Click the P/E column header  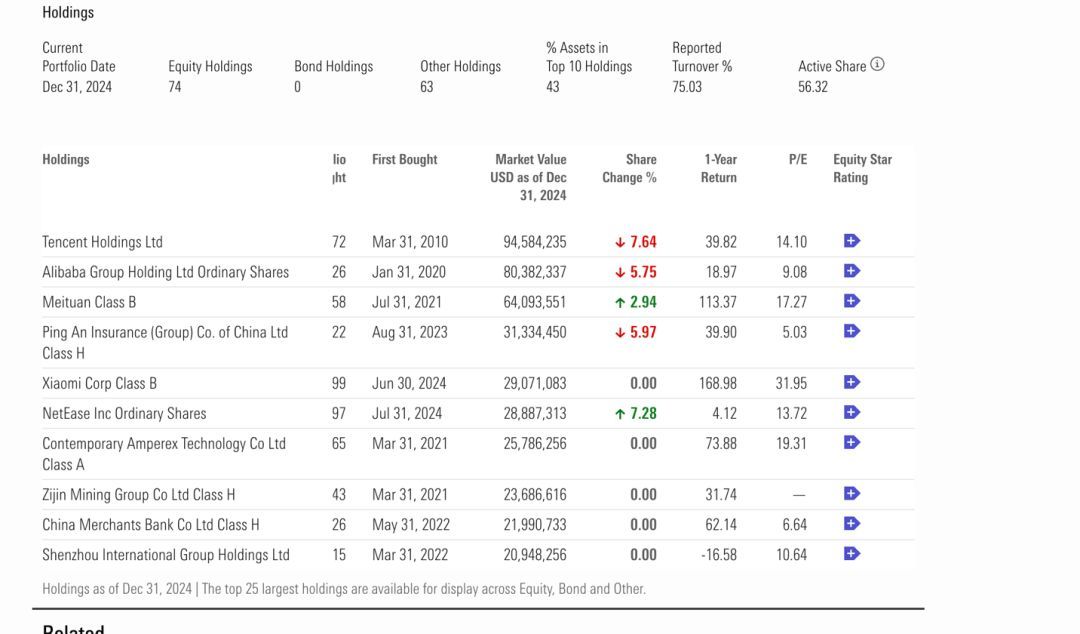(797, 160)
